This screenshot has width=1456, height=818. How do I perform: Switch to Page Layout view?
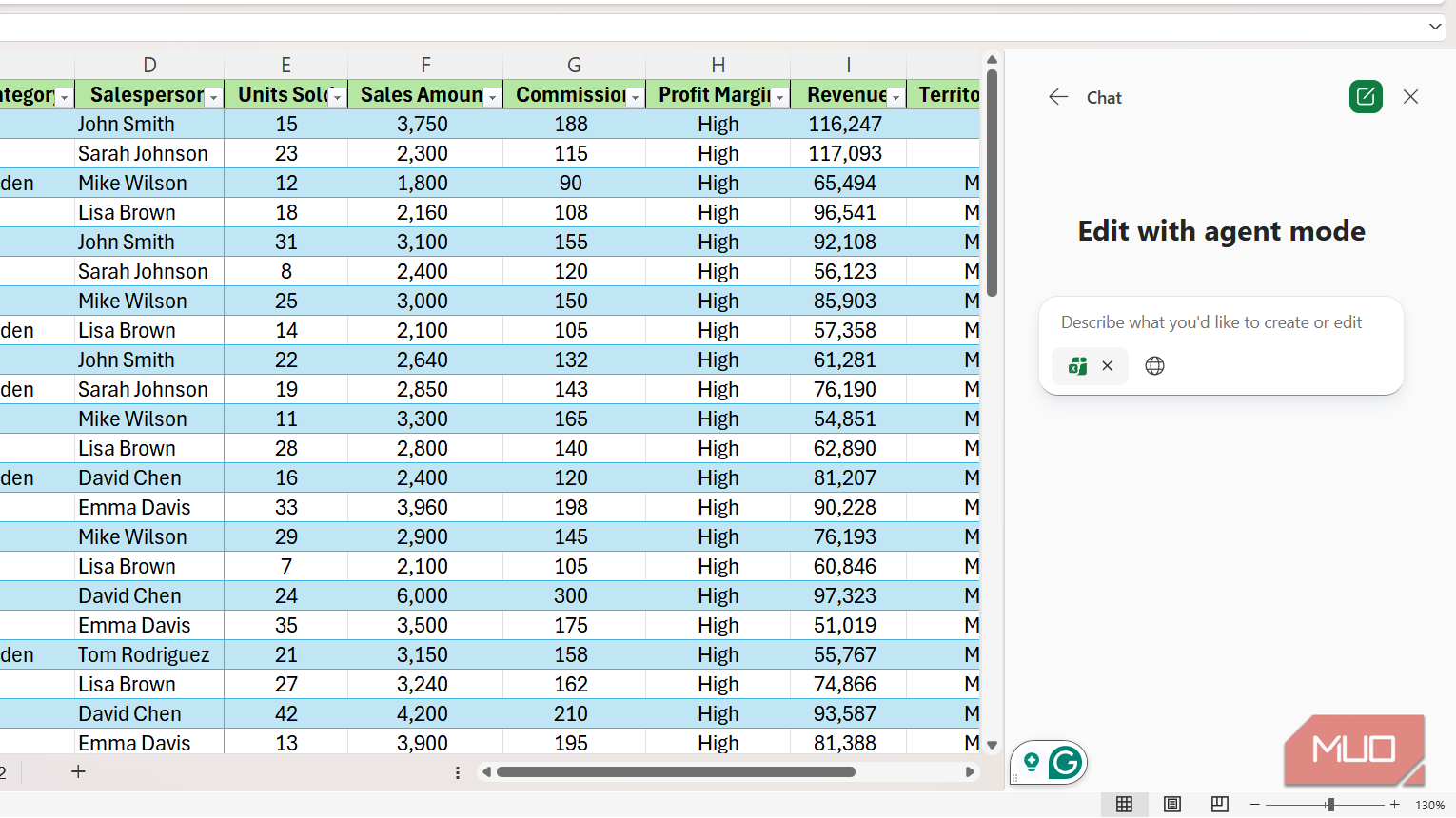tap(1172, 804)
